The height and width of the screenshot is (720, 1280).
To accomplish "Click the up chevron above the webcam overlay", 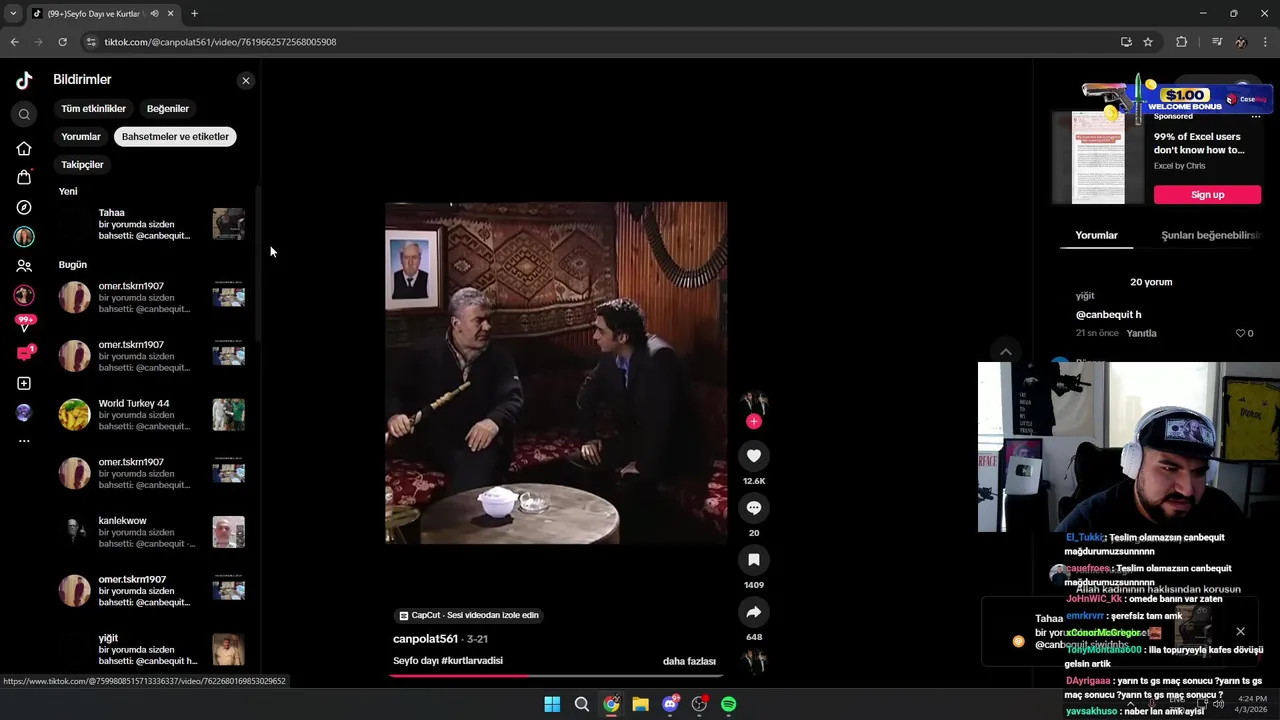I will pyautogui.click(x=1006, y=352).
